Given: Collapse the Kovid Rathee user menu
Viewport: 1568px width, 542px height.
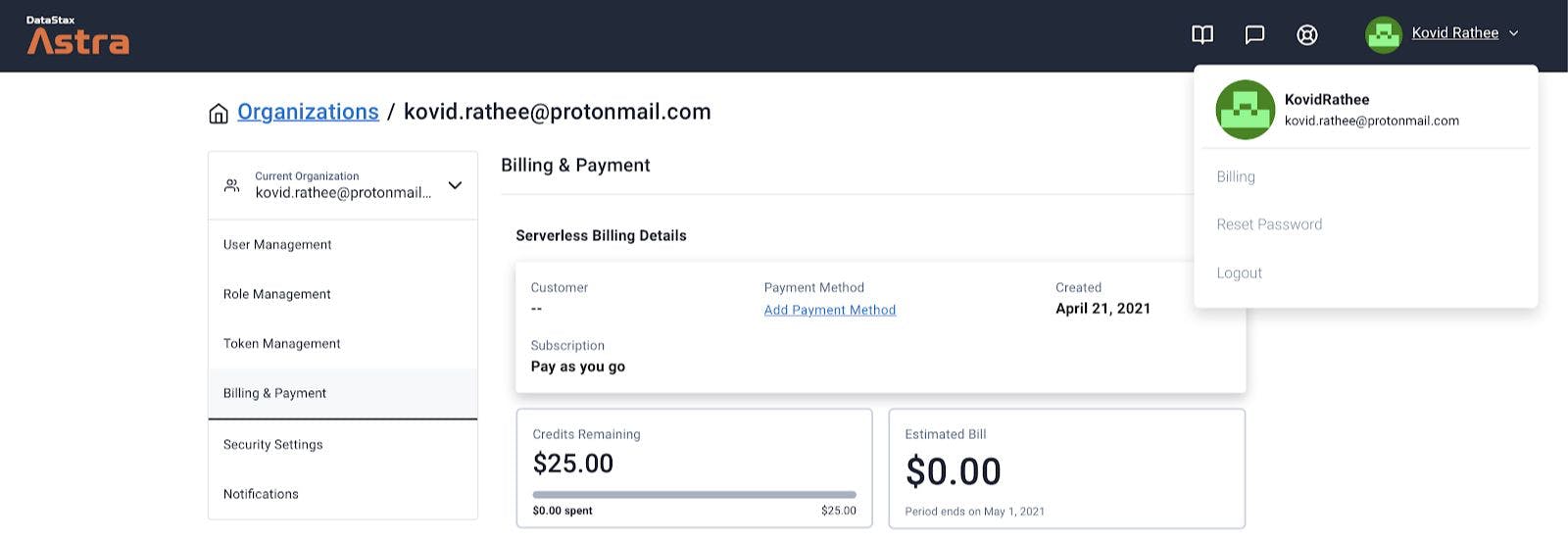Looking at the screenshot, I should point(1513,33).
